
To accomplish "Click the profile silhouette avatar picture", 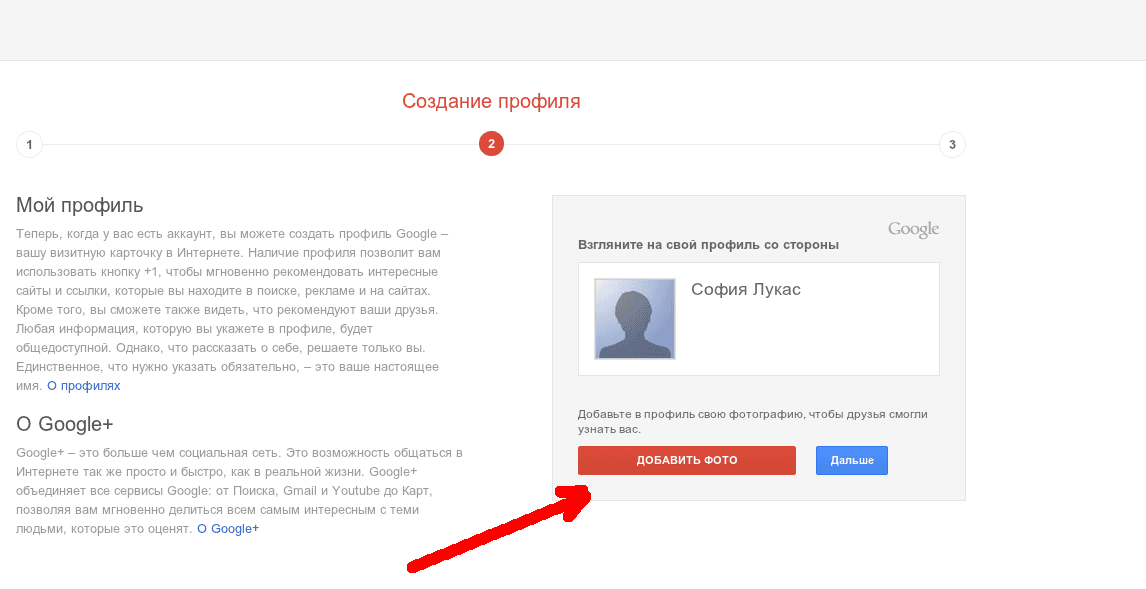I will [x=634, y=319].
